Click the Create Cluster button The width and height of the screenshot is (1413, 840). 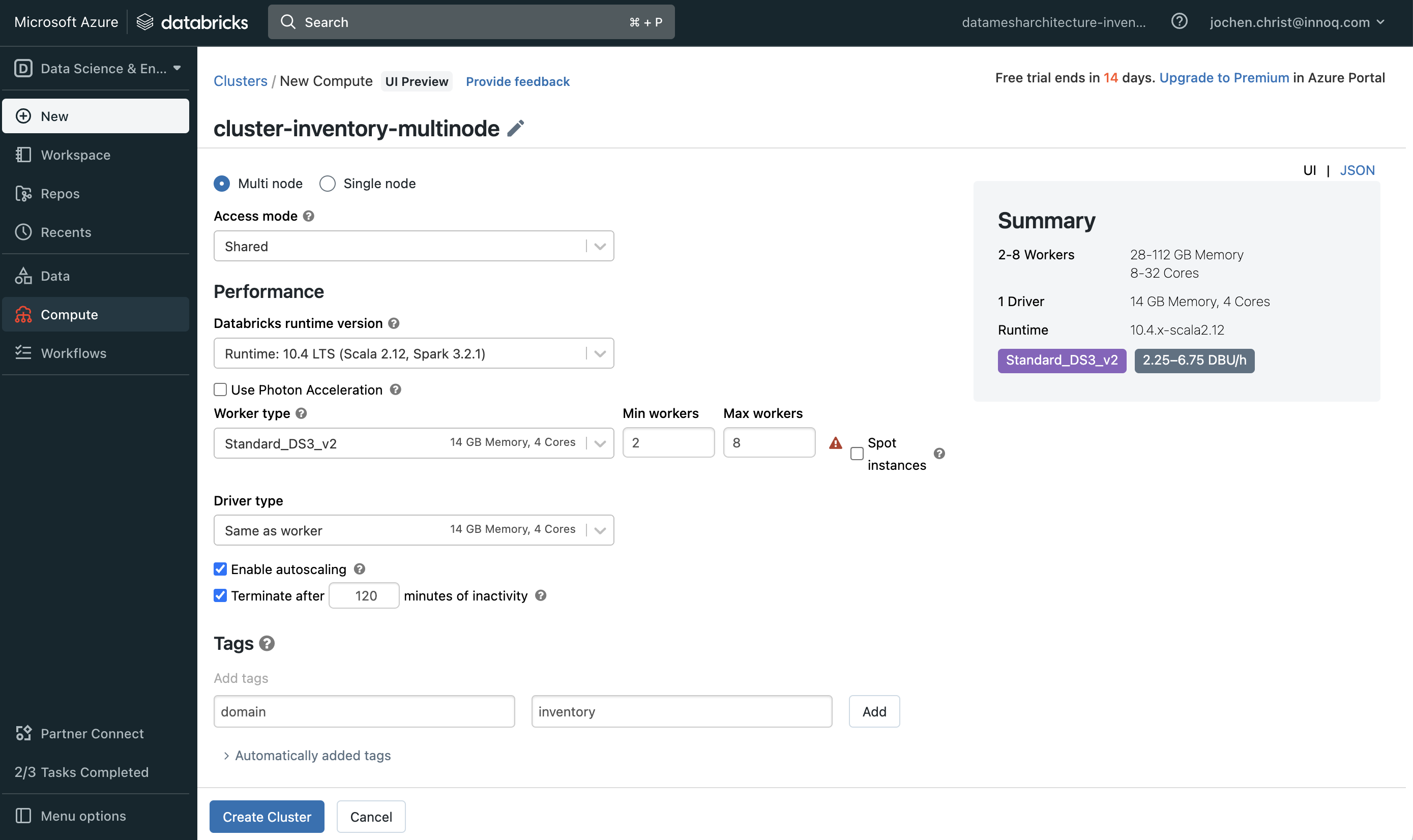pyautogui.click(x=267, y=816)
